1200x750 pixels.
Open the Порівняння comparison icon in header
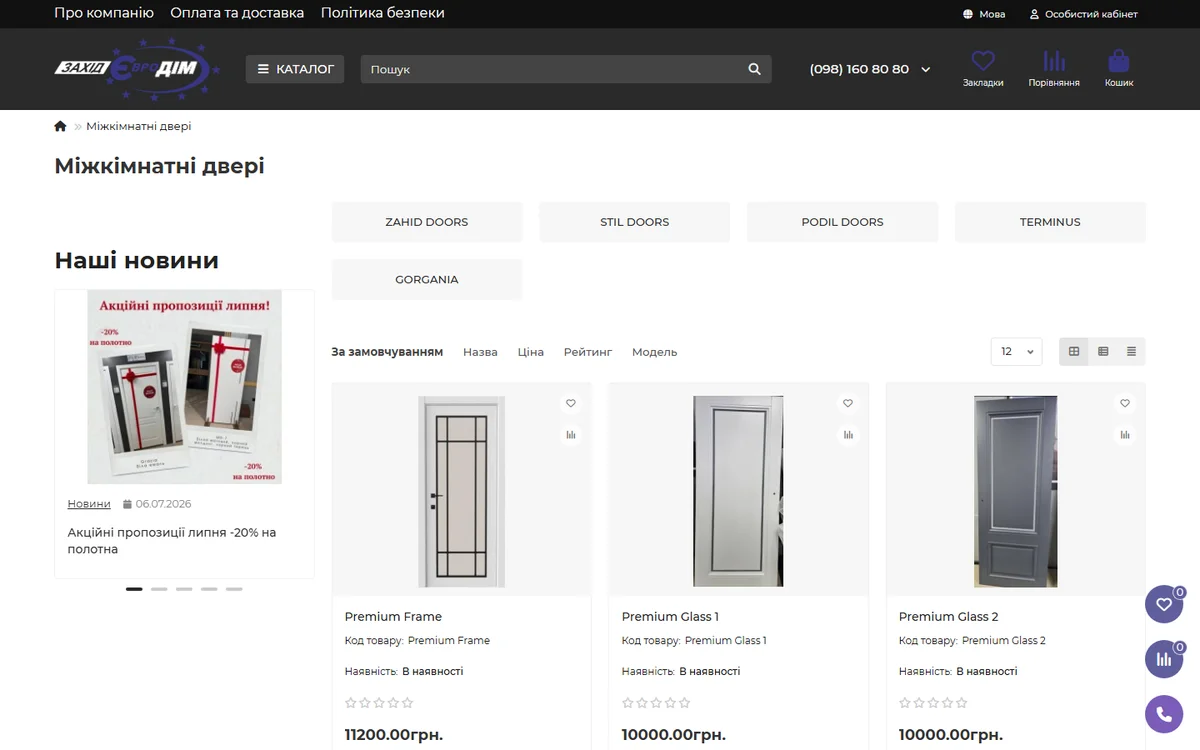(x=1054, y=68)
